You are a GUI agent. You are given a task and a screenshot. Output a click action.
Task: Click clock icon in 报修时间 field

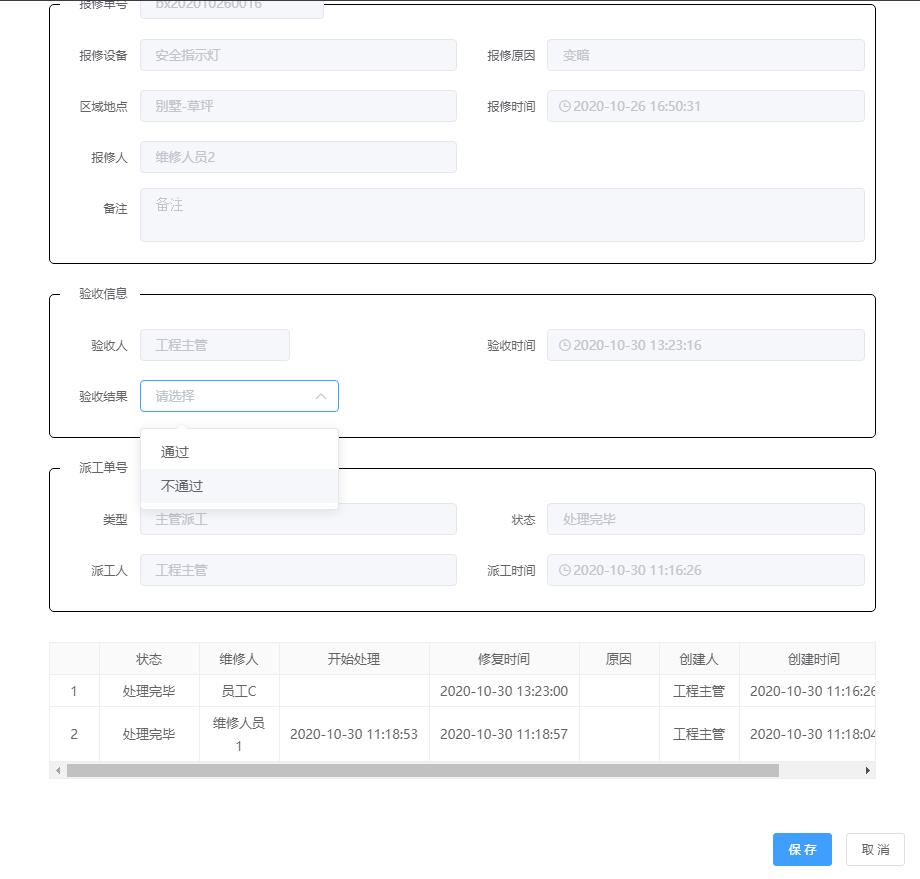pos(564,106)
